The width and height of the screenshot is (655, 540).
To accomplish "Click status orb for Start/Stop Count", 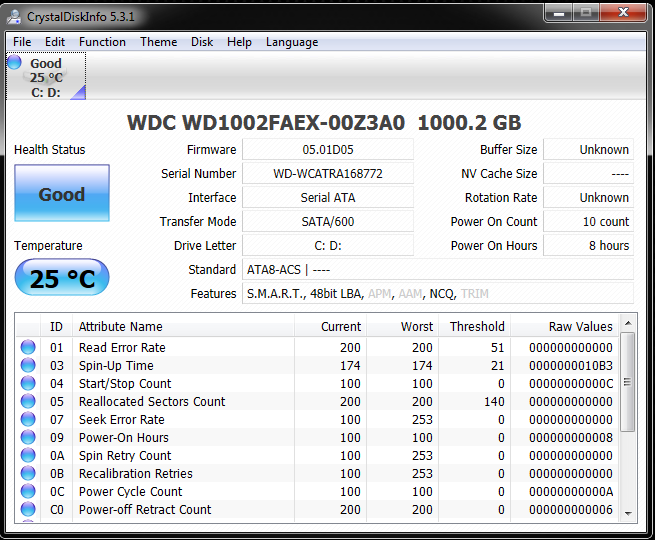I will coord(28,383).
